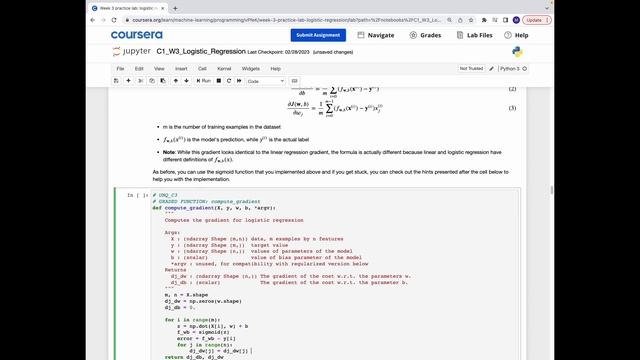640x360 pixels.
Task: Go back with browser back arrow
Action: [93, 20]
